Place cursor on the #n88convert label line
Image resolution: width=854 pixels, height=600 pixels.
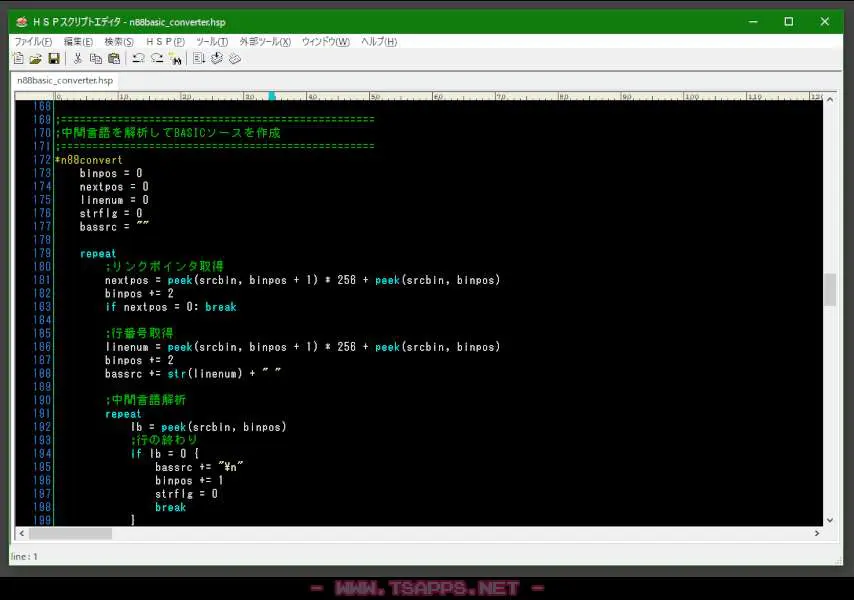[x=90, y=160]
